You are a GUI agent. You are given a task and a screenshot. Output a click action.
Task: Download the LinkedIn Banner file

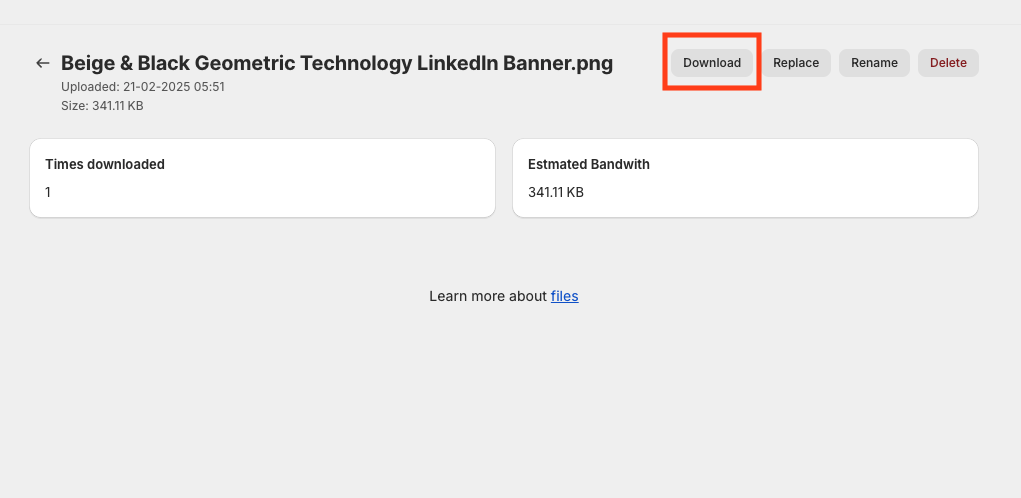(712, 63)
